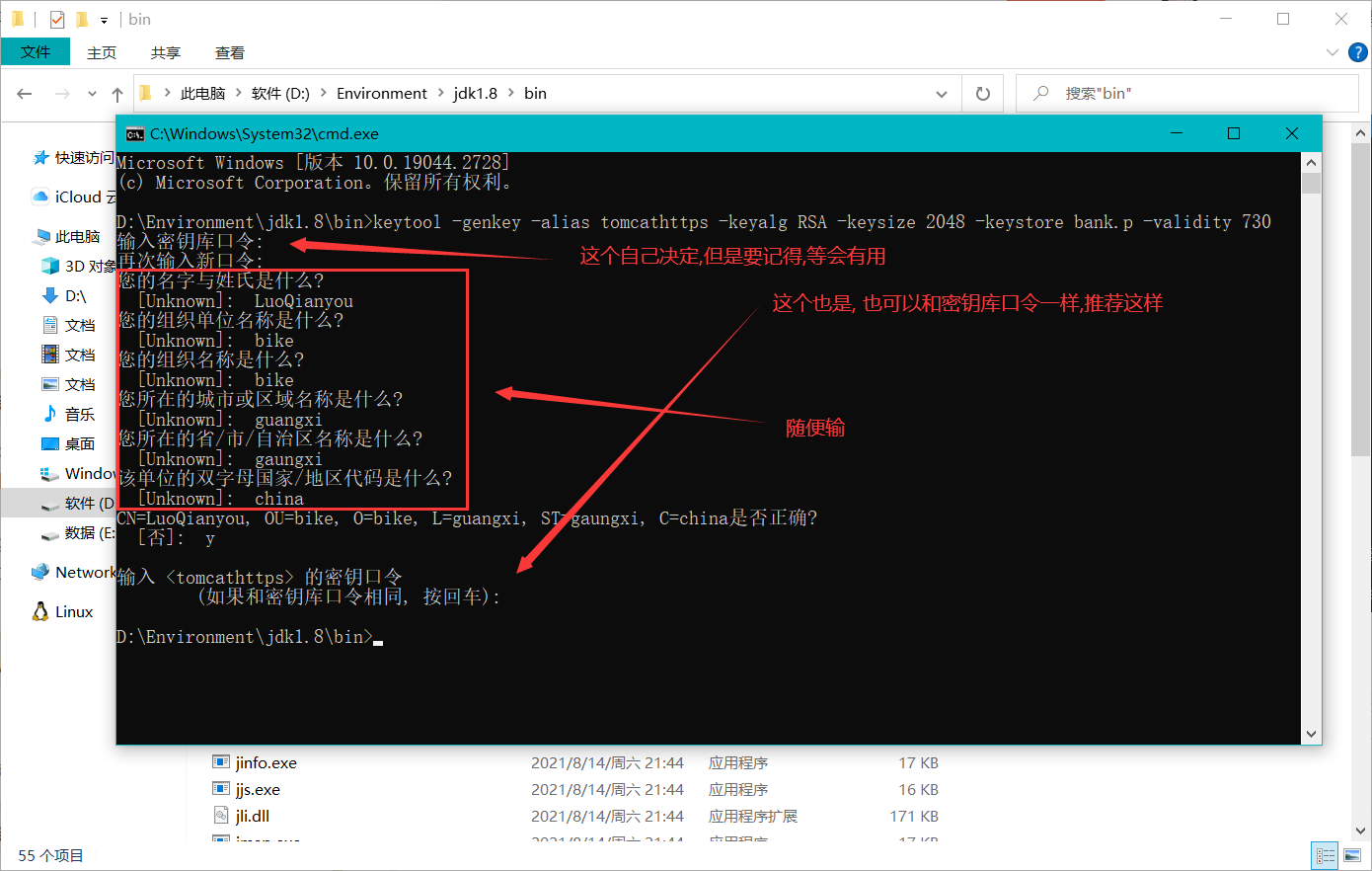Click the cmd.exe title bar icon
This screenshot has width=1372, height=871.
[135, 134]
